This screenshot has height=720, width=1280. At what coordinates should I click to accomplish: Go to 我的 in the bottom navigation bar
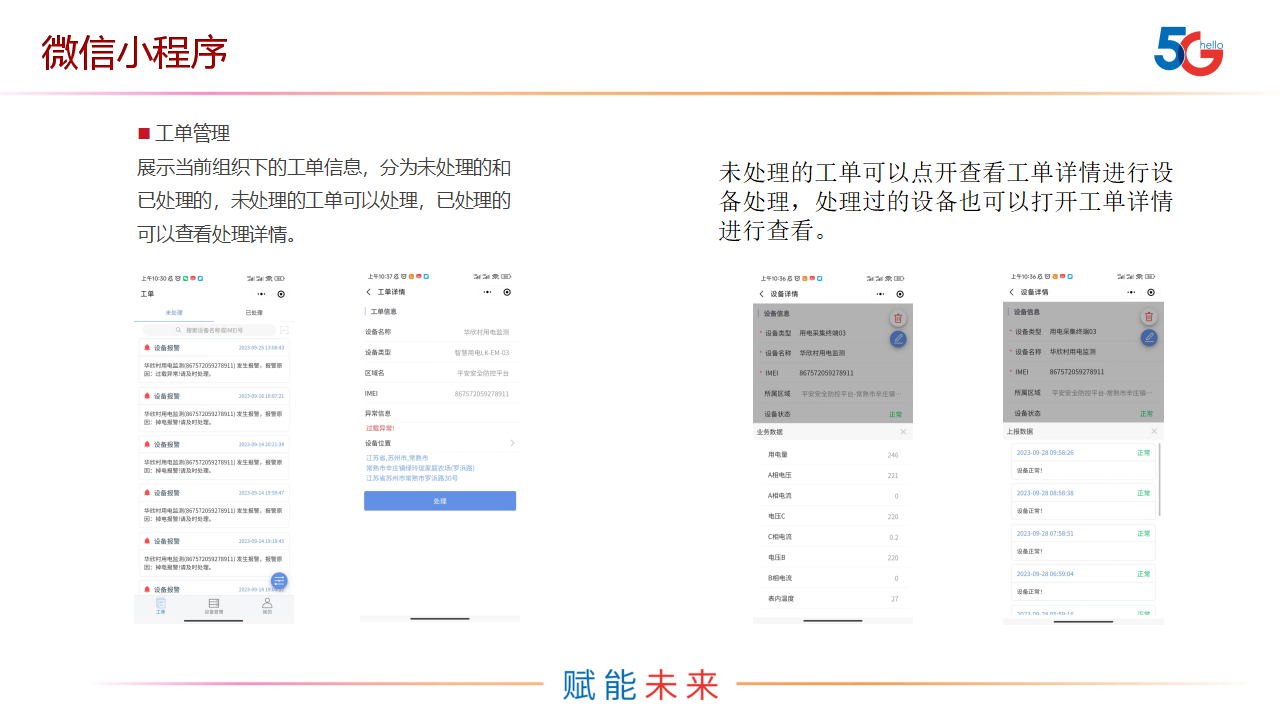(267, 605)
